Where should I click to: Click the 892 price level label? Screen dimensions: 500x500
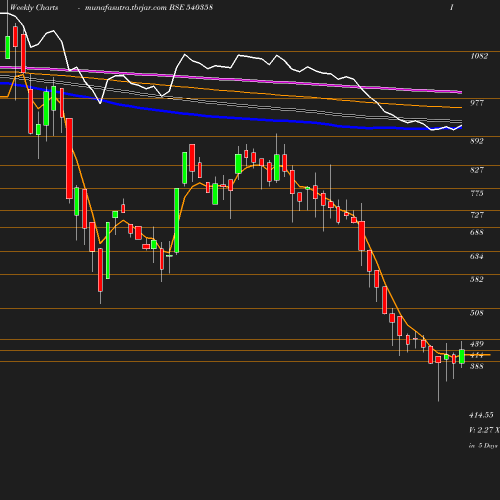[x=477, y=141]
